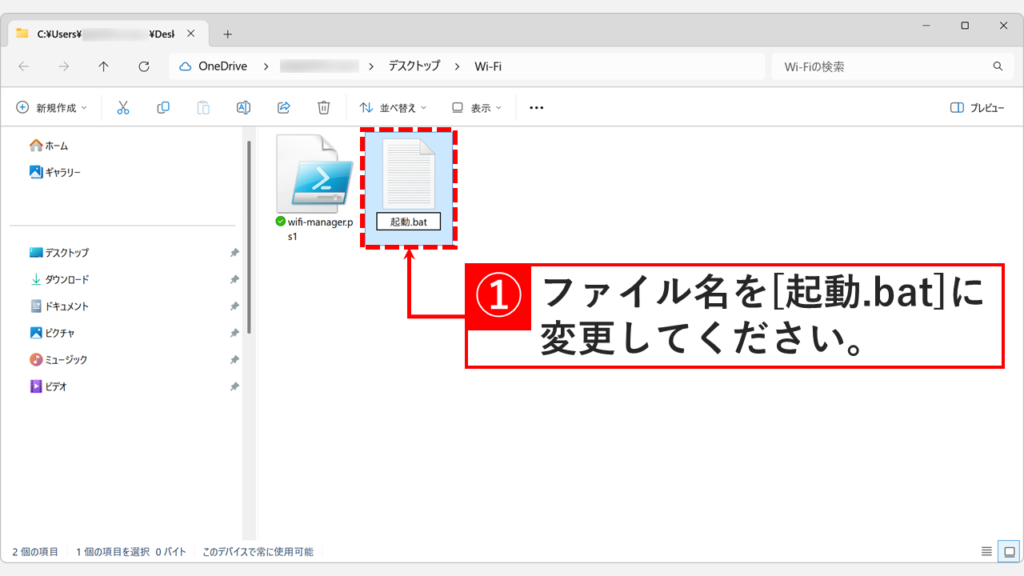Navigate to ダウンロード in the sidebar
Image resolution: width=1024 pixels, height=576 pixels.
[x=65, y=278]
